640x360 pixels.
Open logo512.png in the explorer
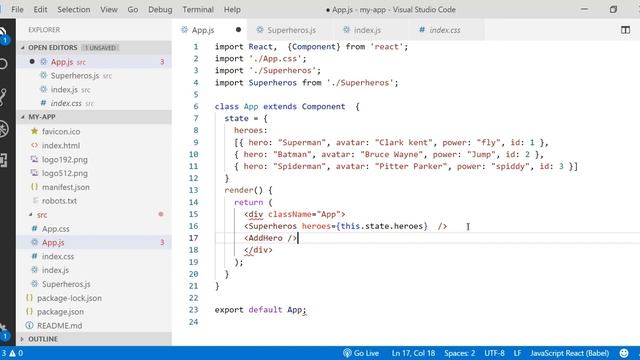pos(94,173)
